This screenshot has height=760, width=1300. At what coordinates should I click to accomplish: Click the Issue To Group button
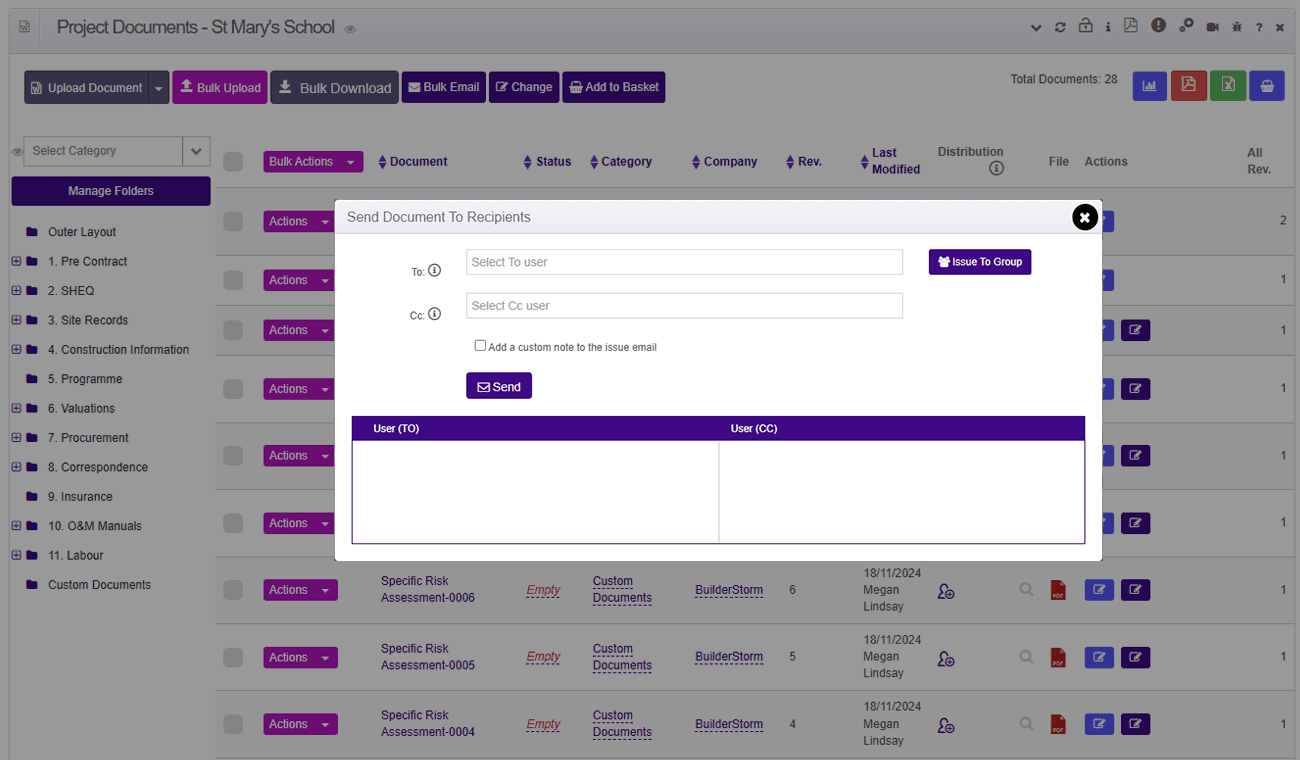(x=979, y=262)
